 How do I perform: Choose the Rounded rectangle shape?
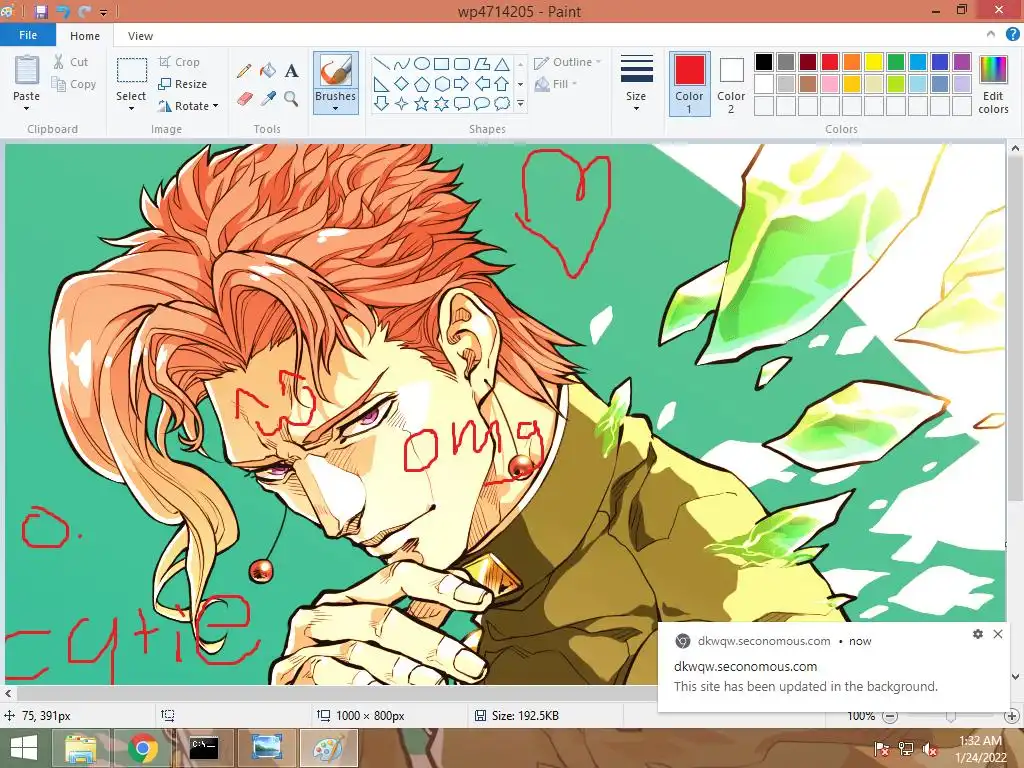462,63
